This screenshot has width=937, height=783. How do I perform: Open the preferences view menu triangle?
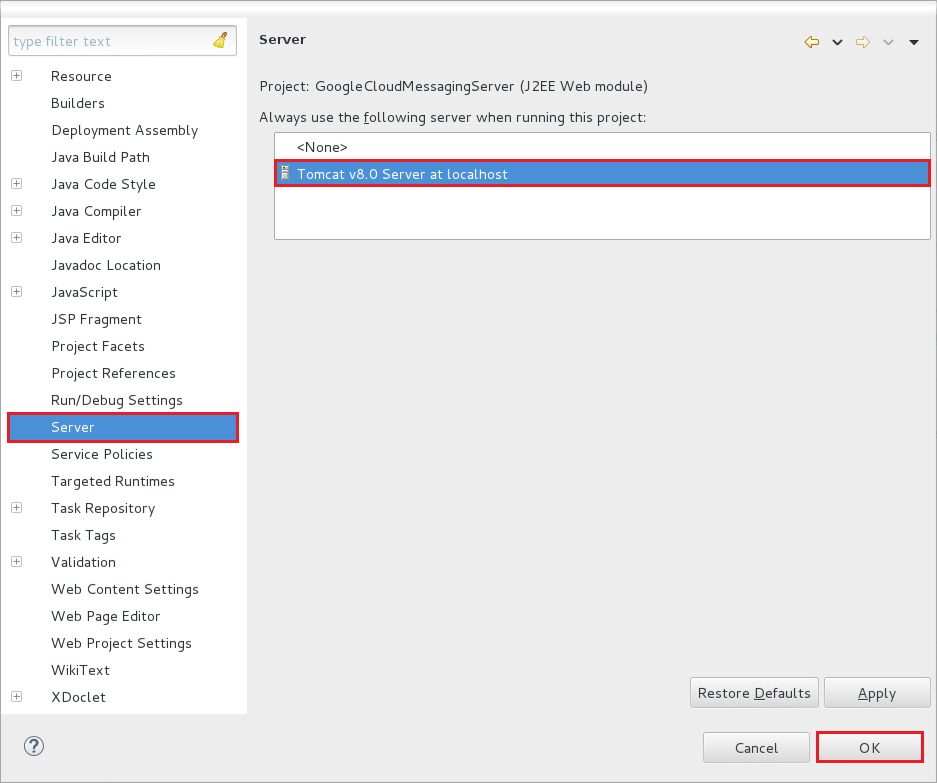coord(914,42)
